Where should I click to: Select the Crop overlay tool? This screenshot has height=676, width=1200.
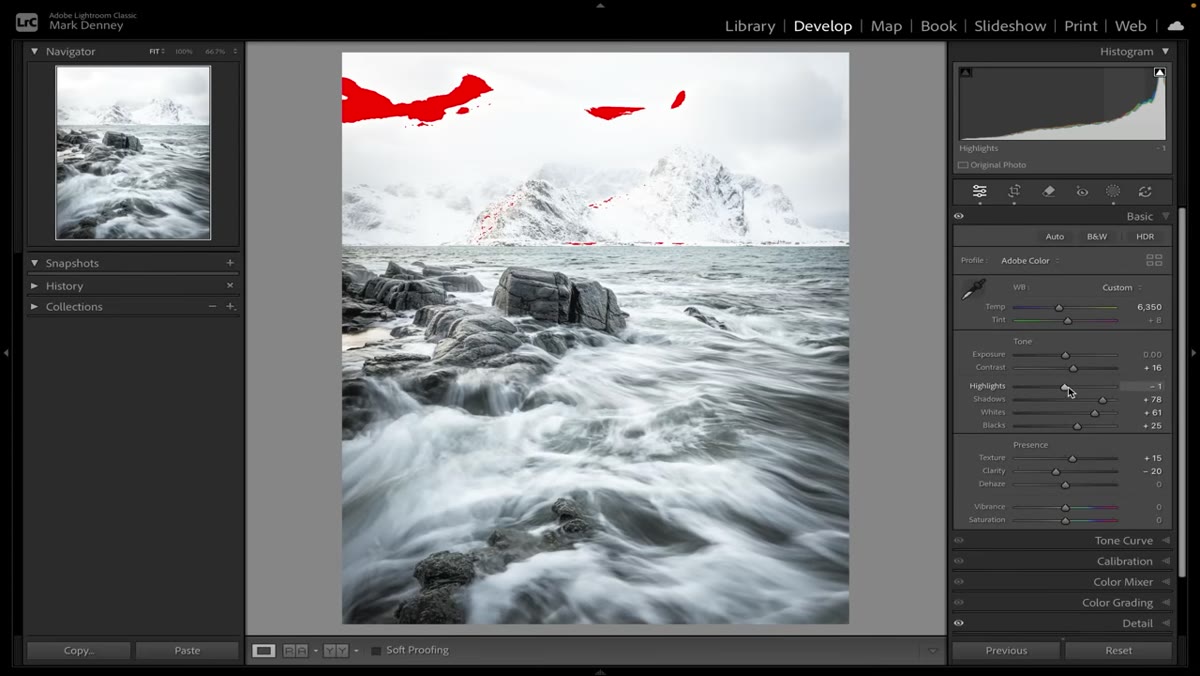pyautogui.click(x=1014, y=191)
